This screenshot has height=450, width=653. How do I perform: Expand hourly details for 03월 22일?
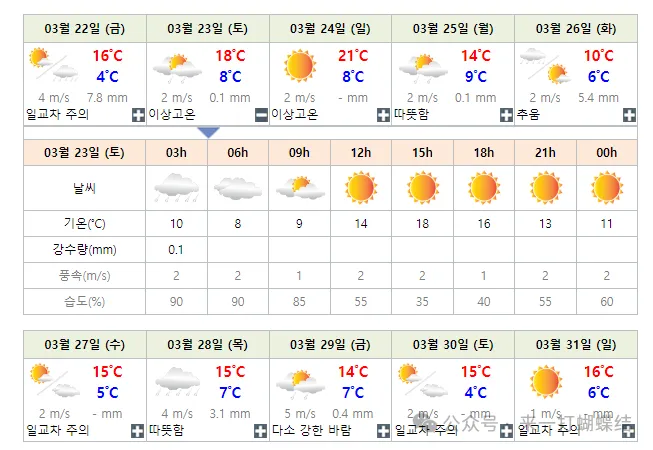[137, 115]
